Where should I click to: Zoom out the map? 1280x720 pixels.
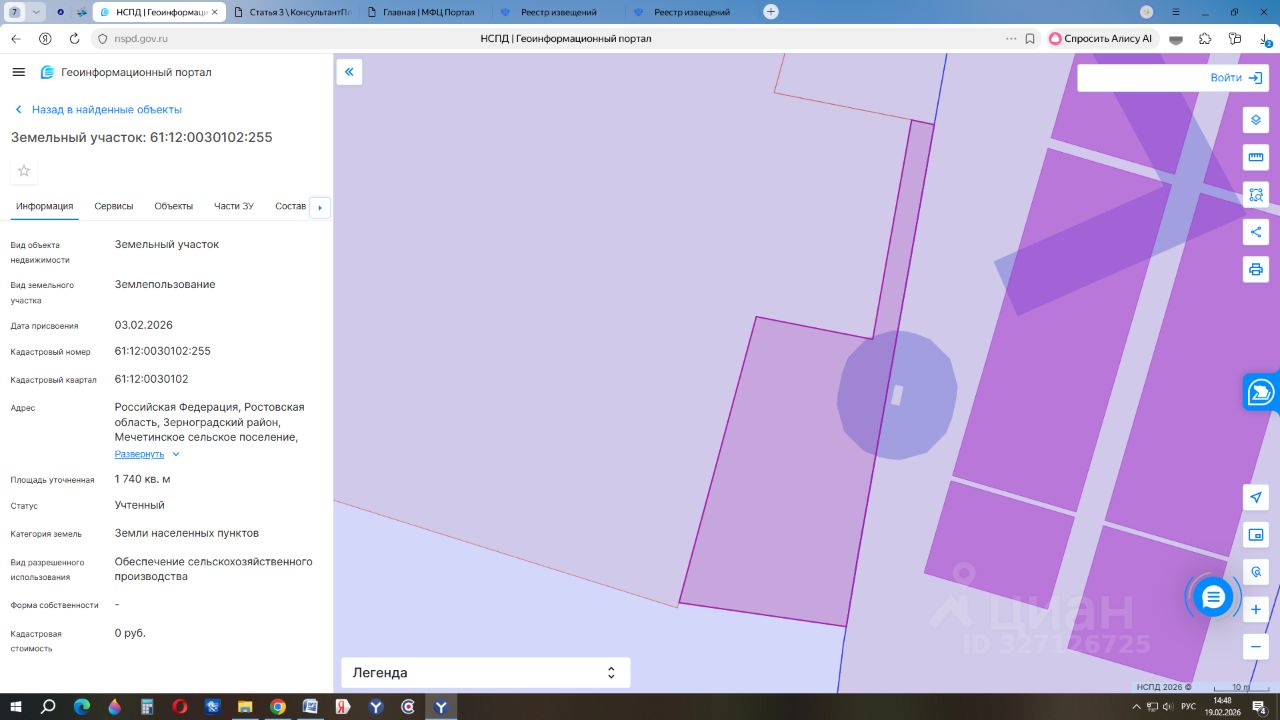1256,647
